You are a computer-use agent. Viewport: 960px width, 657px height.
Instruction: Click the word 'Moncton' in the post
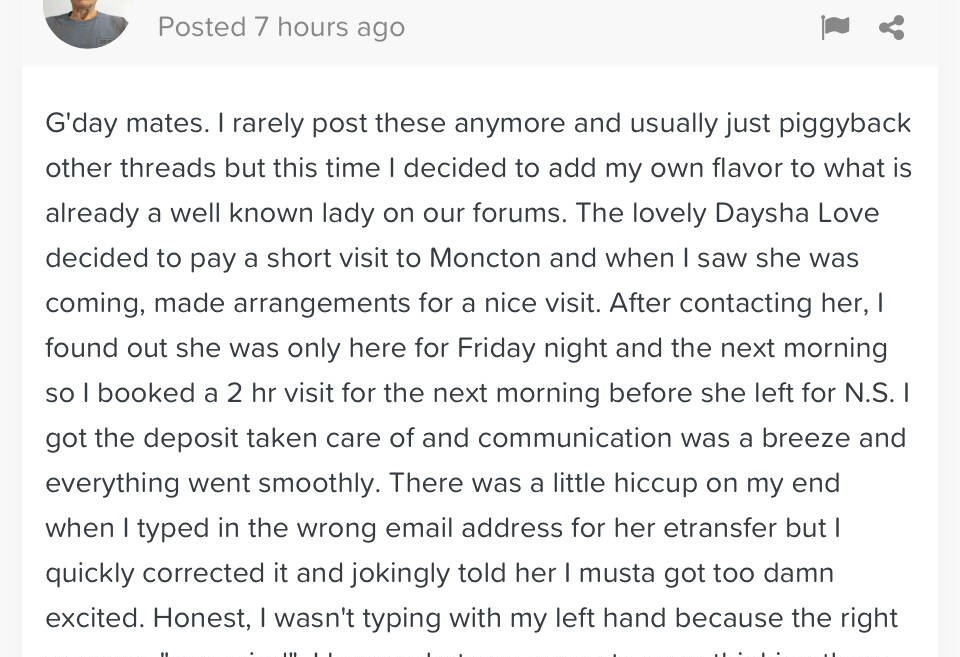coord(485,258)
